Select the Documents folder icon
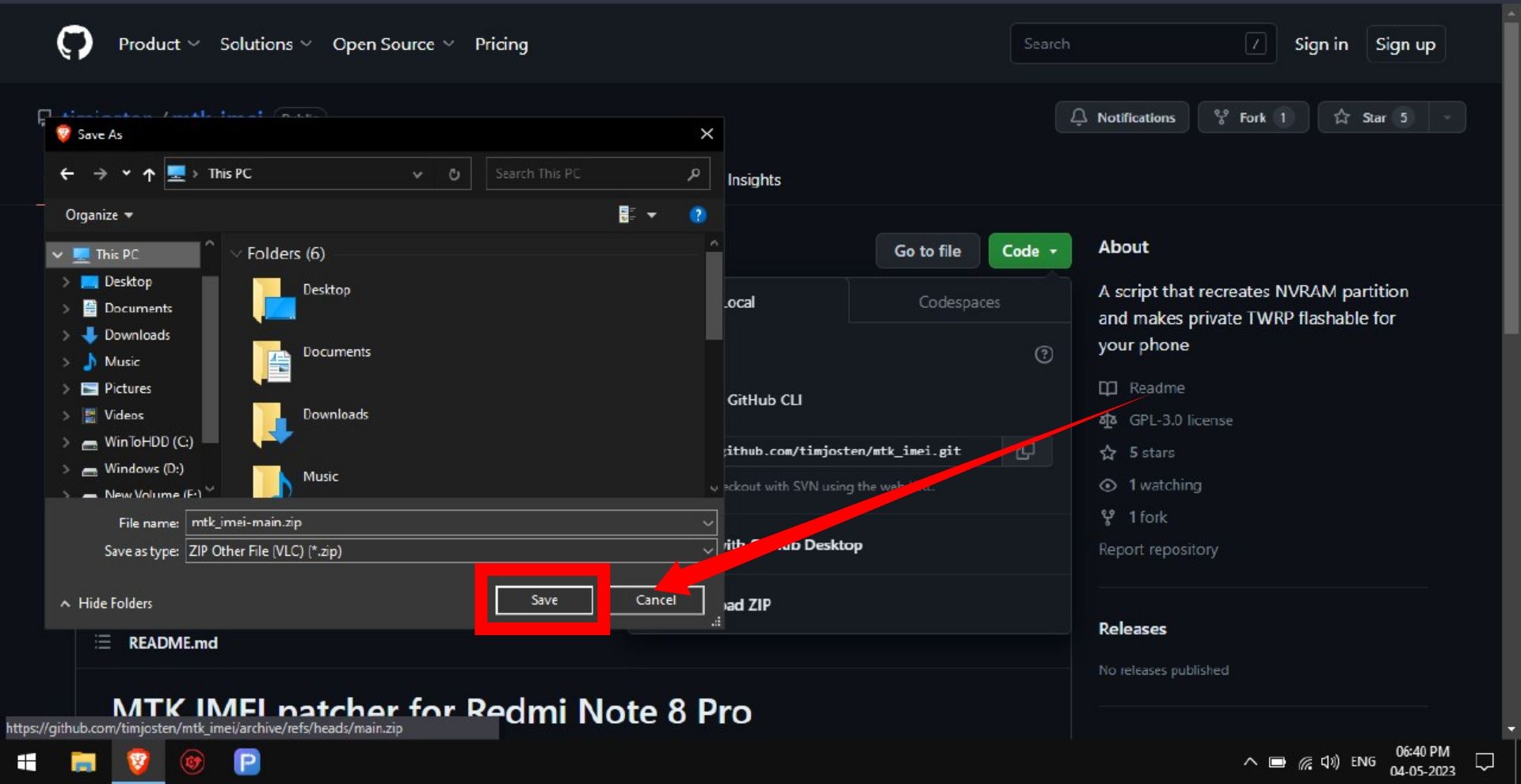This screenshot has width=1521, height=784. tap(273, 362)
